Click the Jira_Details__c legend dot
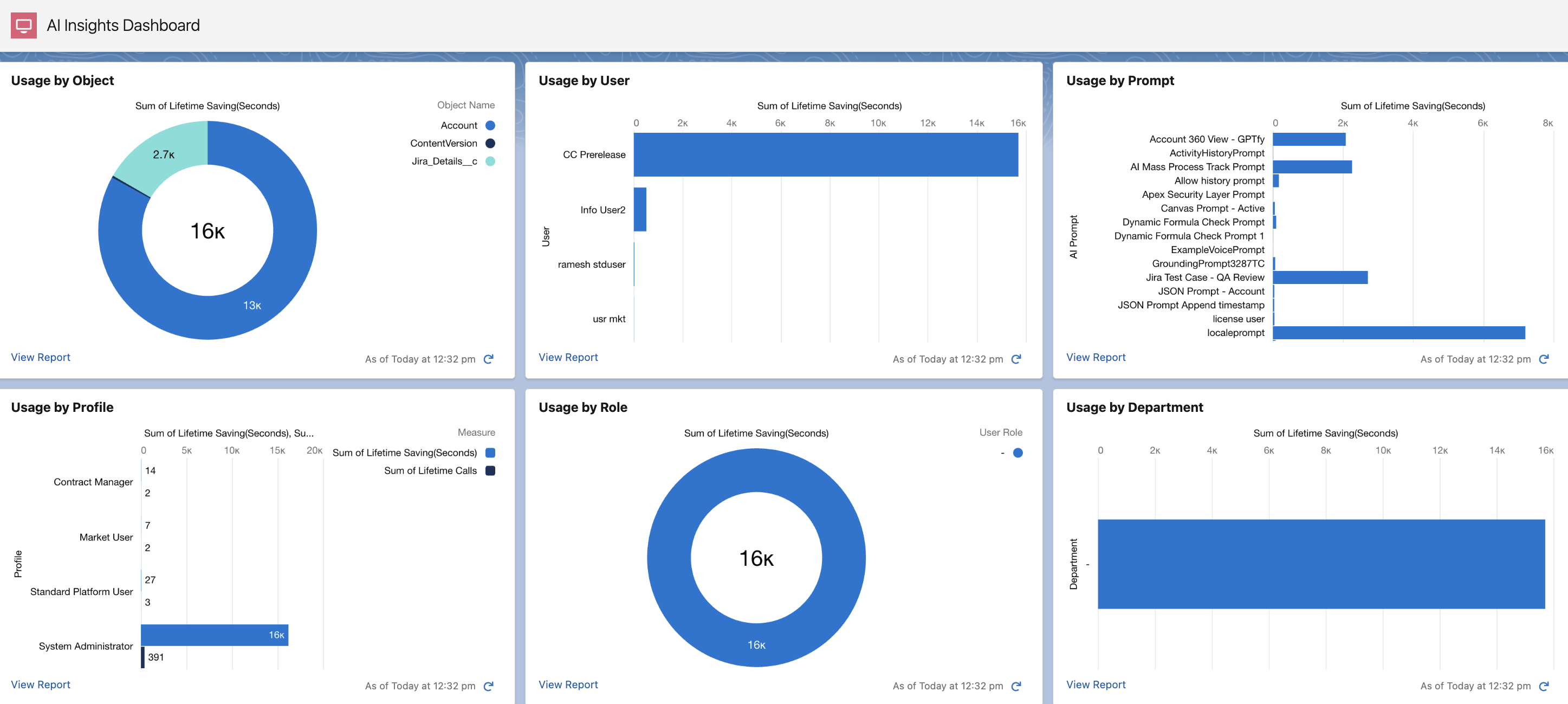Screen dimensions: 1568x704 (x=490, y=162)
